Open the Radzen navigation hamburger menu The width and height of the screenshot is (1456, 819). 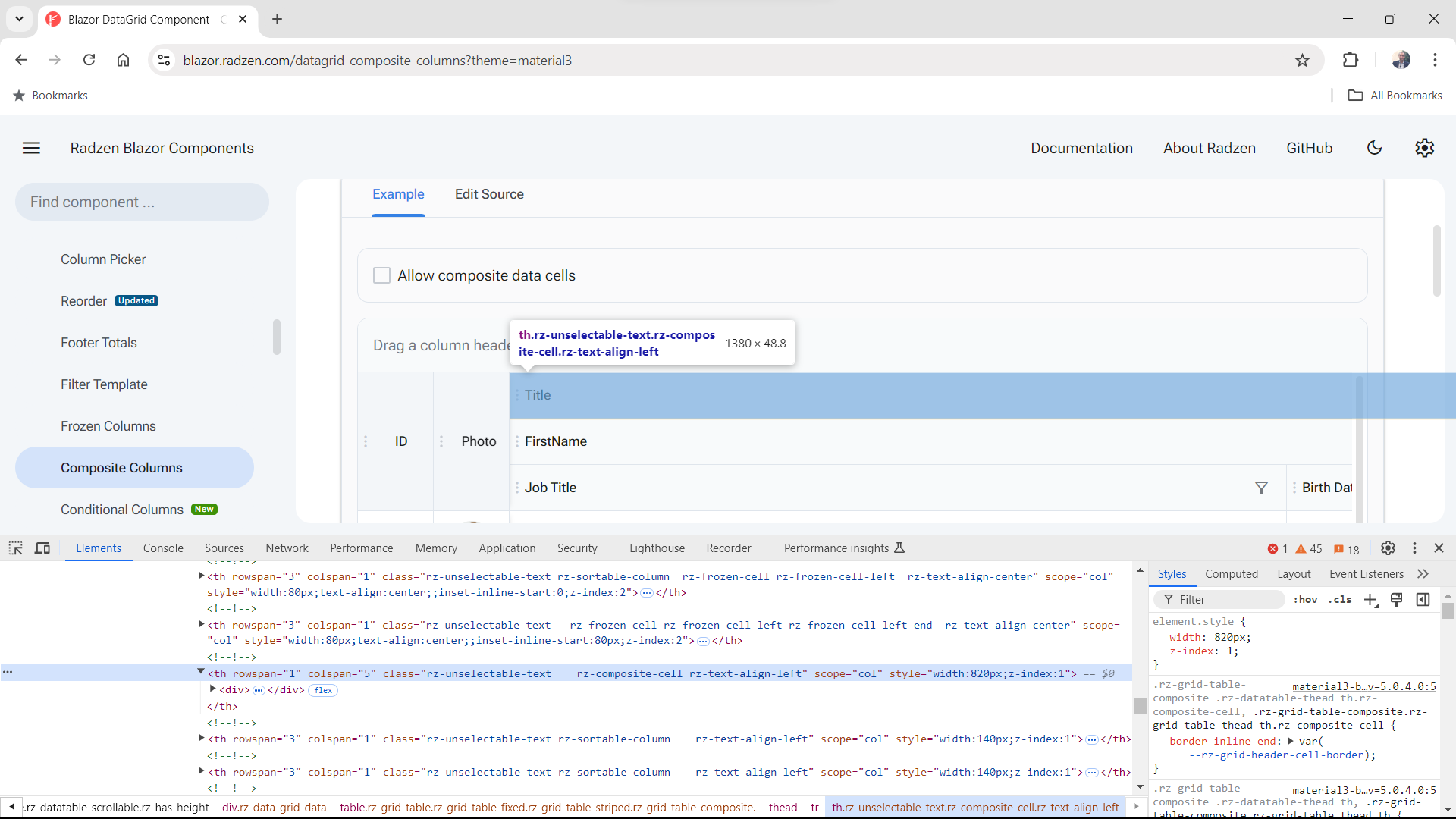tap(31, 148)
